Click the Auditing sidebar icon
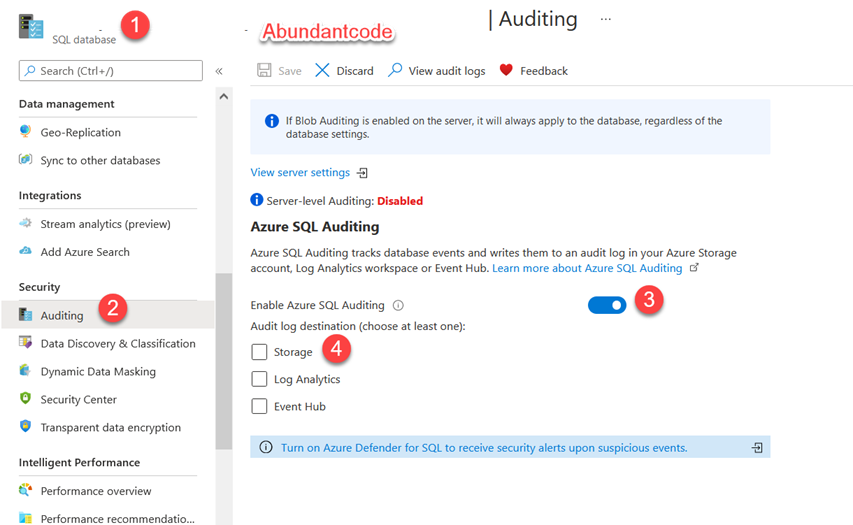853x525 pixels. pyautogui.click(x=25, y=314)
